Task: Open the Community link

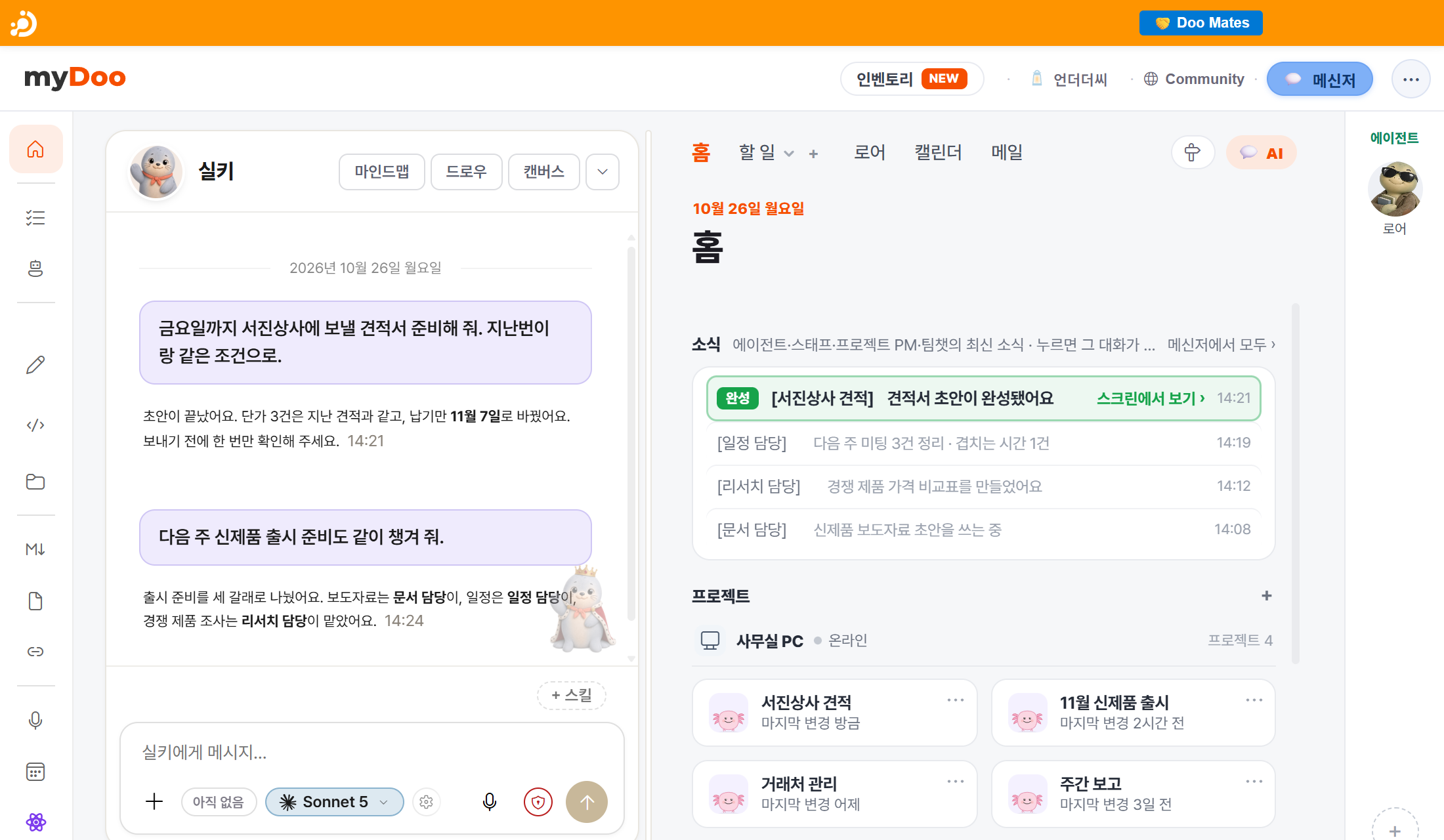Action: [x=1194, y=79]
